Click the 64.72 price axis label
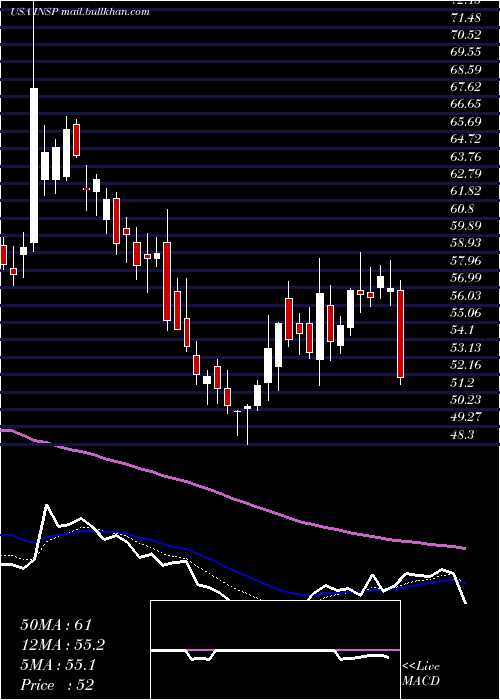 pos(467,139)
